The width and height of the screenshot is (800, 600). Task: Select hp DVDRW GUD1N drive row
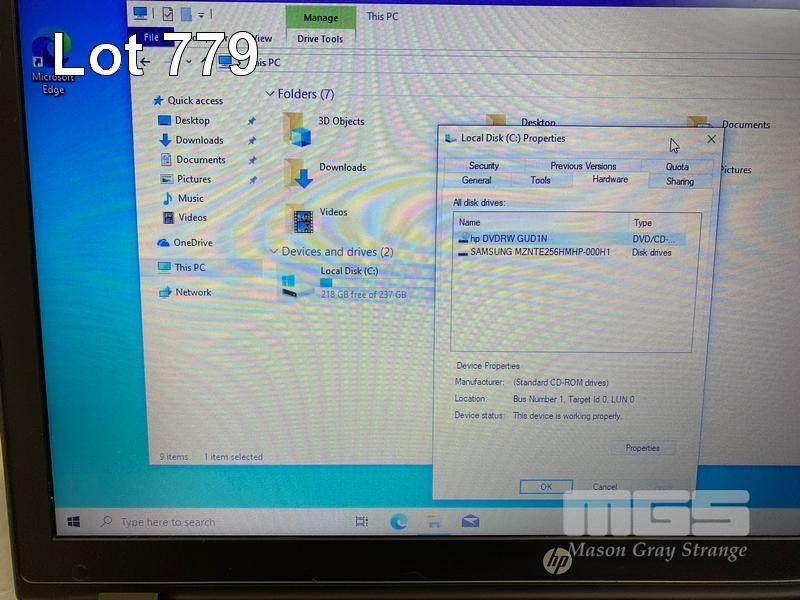pyautogui.click(x=570, y=238)
